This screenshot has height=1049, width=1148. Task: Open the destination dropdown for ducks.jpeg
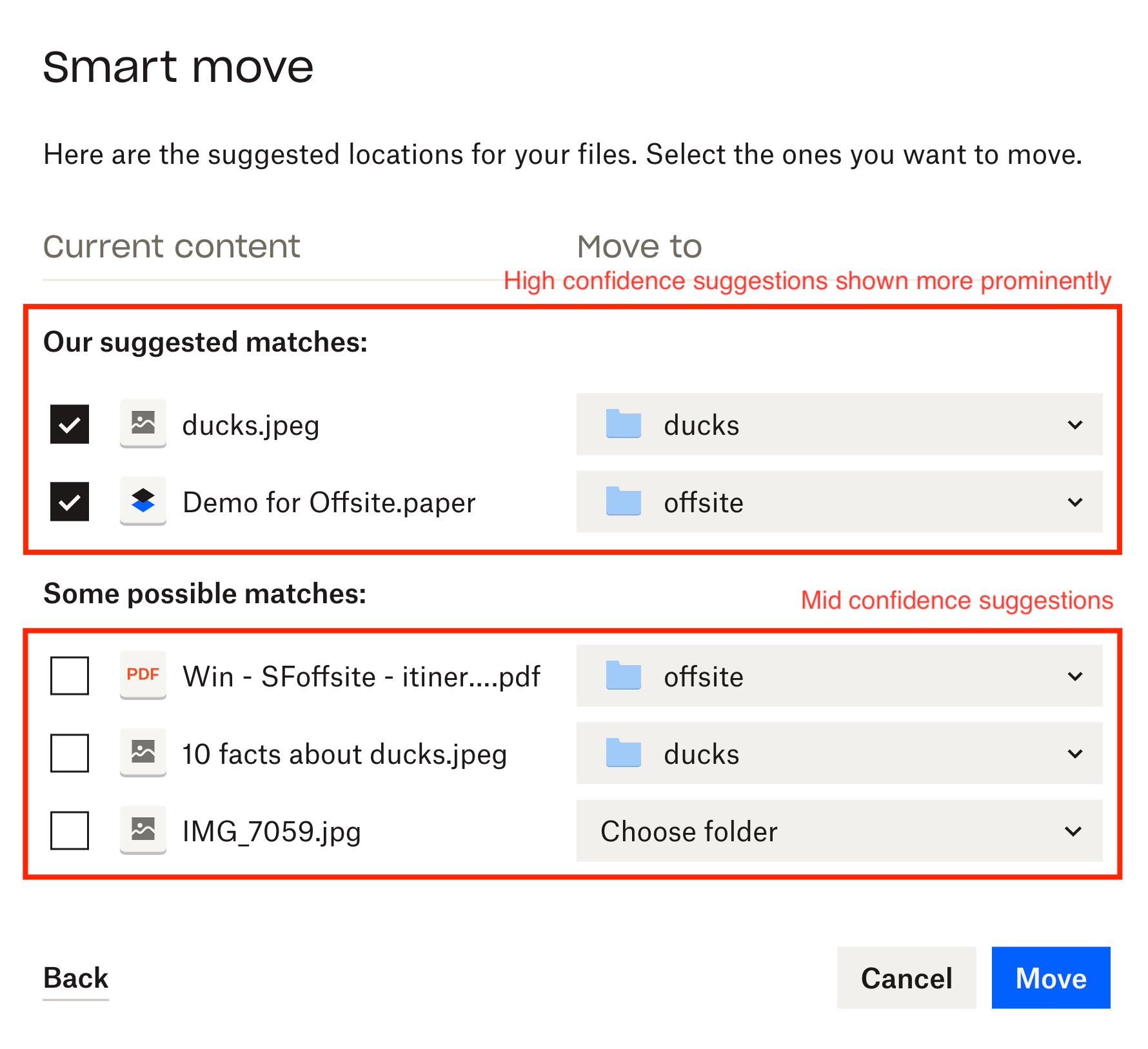pos(1074,425)
